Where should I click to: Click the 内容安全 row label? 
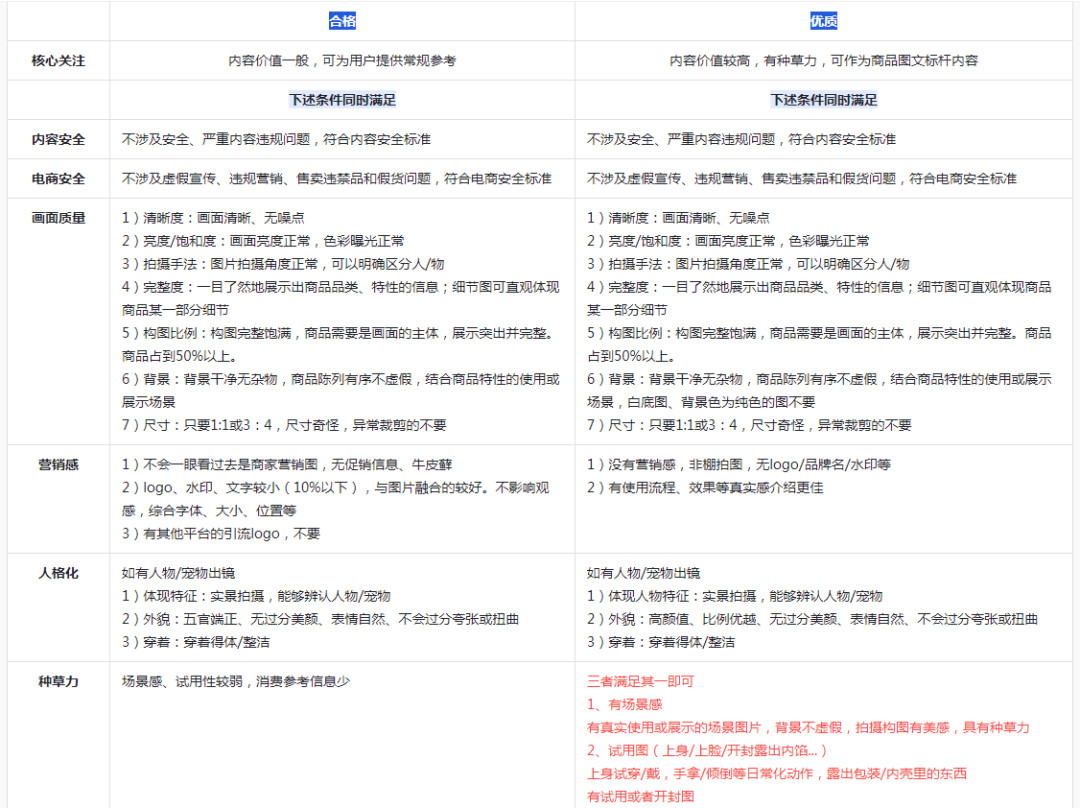pyautogui.click(x=55, y=139)
